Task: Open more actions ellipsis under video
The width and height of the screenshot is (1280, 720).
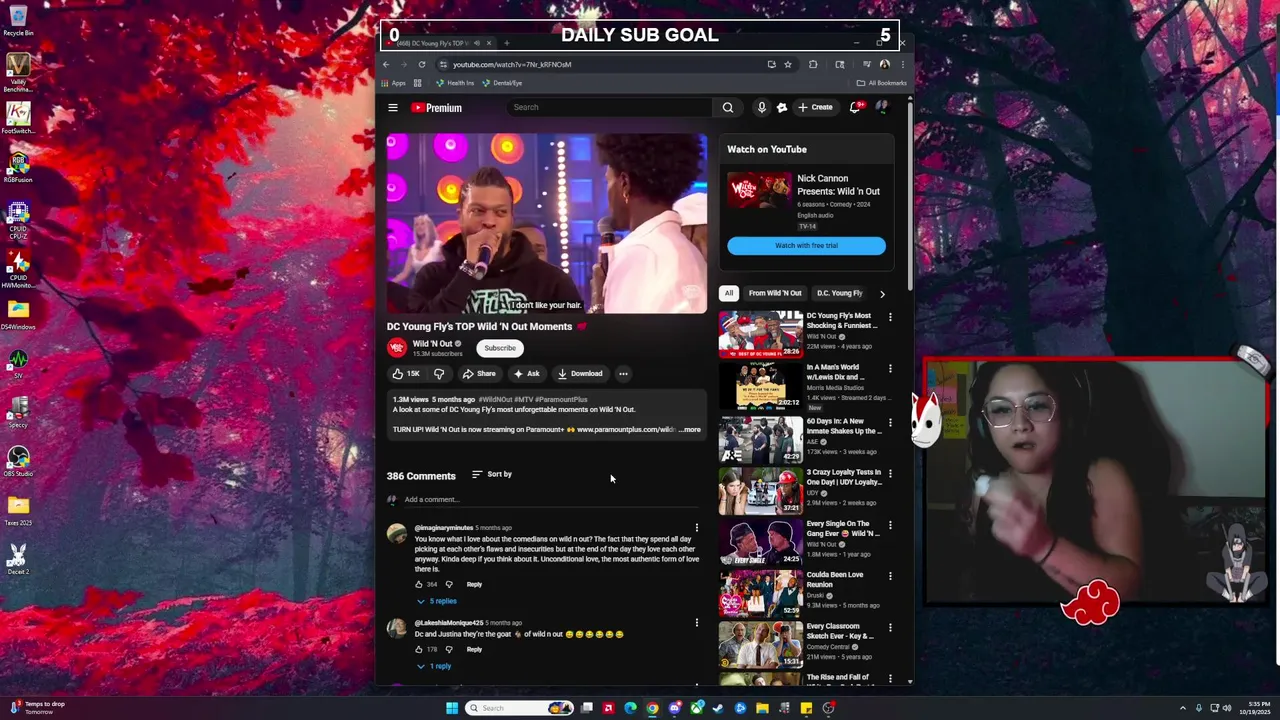Action: pyautogui.click(x=623, y=374)
